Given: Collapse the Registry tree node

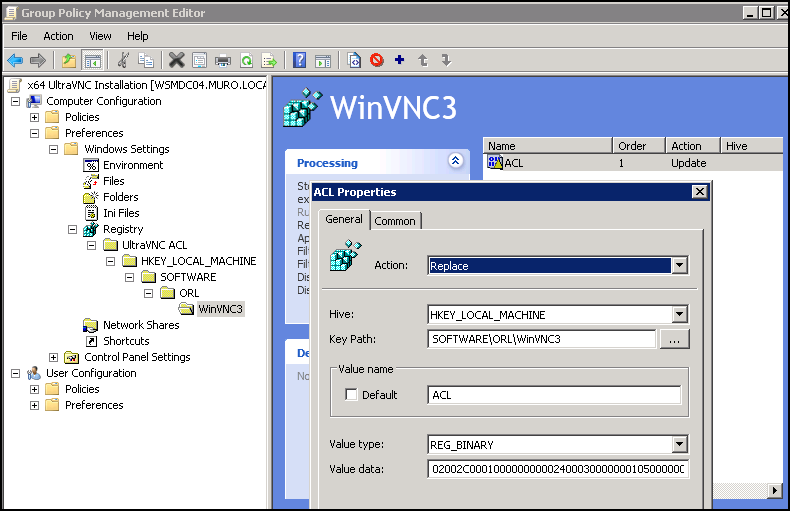Looking at the screenshot, I should 73,229.
